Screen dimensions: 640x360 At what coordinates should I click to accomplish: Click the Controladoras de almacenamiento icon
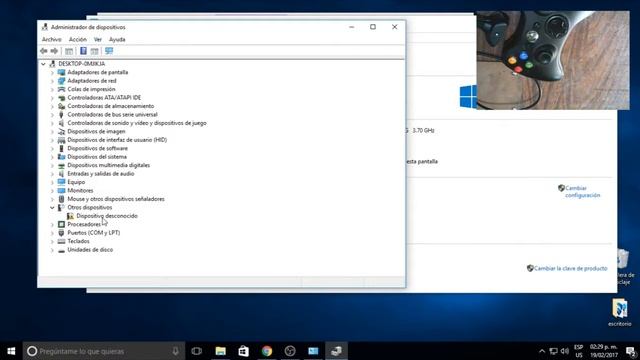point(61,106)
